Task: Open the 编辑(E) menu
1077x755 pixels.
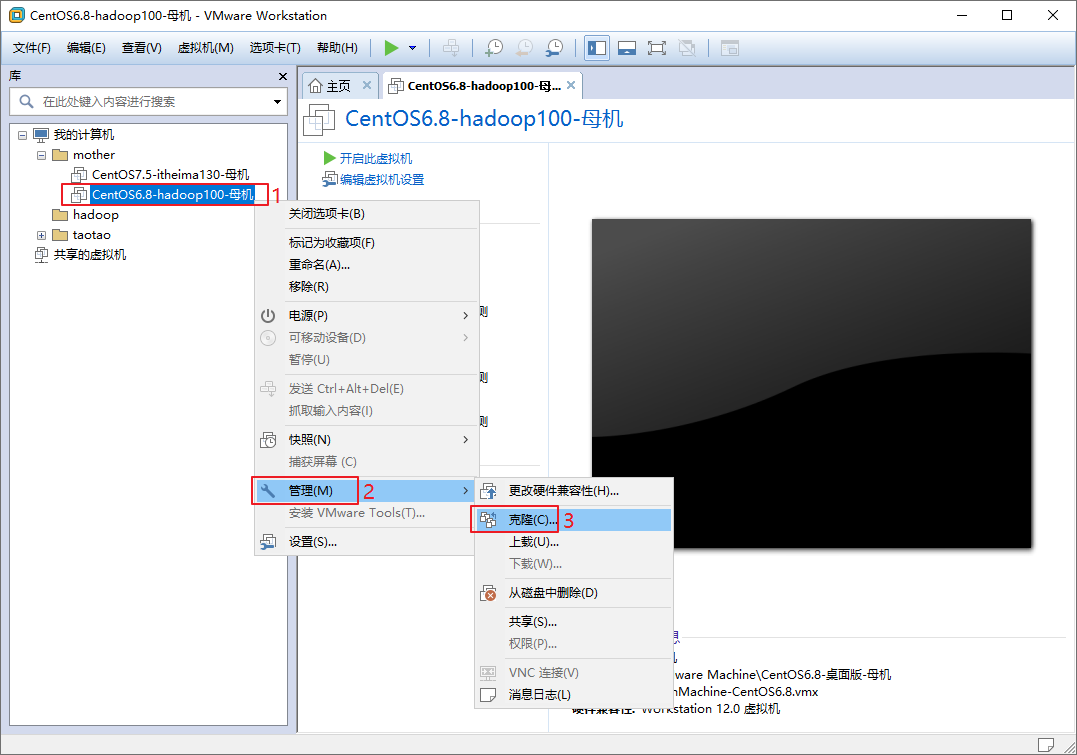Action: pyautogui.click(x=86, y=47)
